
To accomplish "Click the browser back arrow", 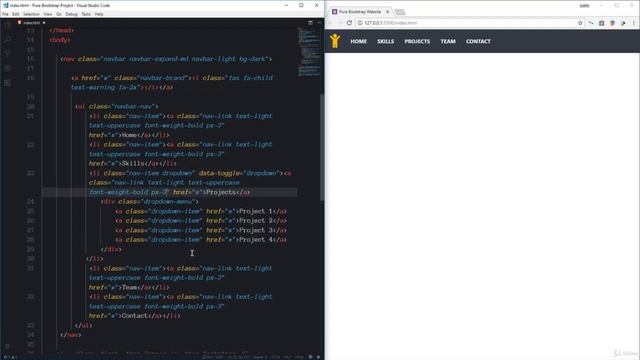I will click(x=331, y=23).
